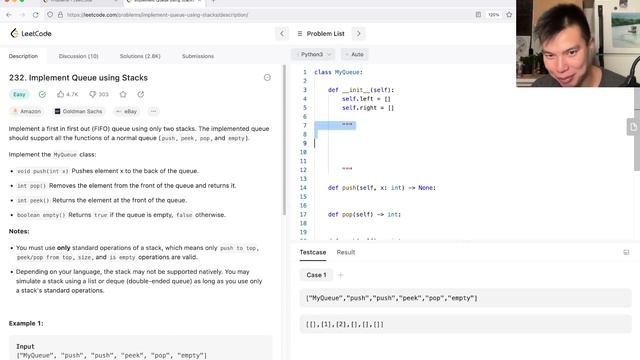
Task: Click the notes icon on editor edge
Action: pos(633,127)
